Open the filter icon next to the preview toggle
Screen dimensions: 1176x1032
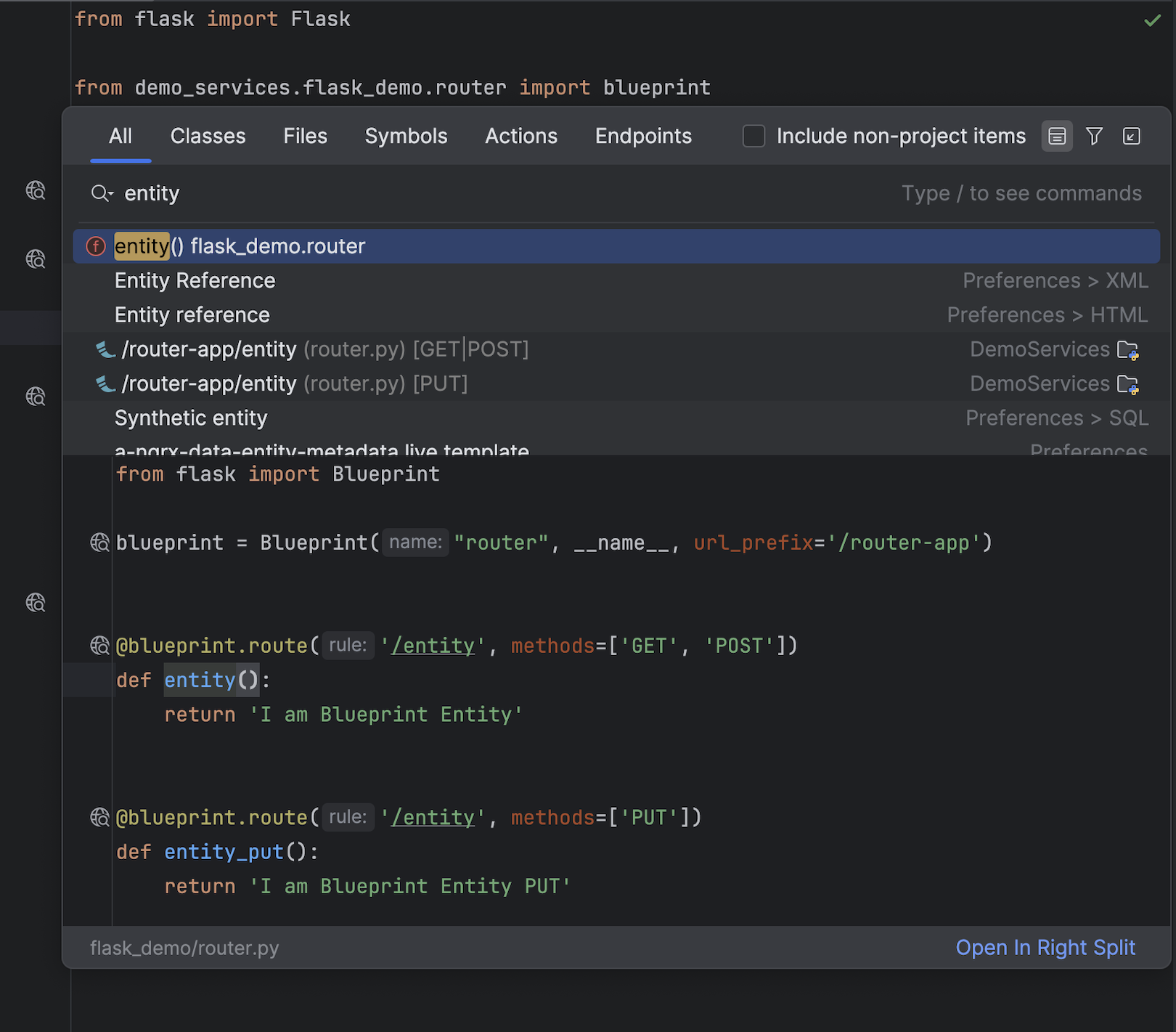pyautogui.click(x=1095, y=136)
